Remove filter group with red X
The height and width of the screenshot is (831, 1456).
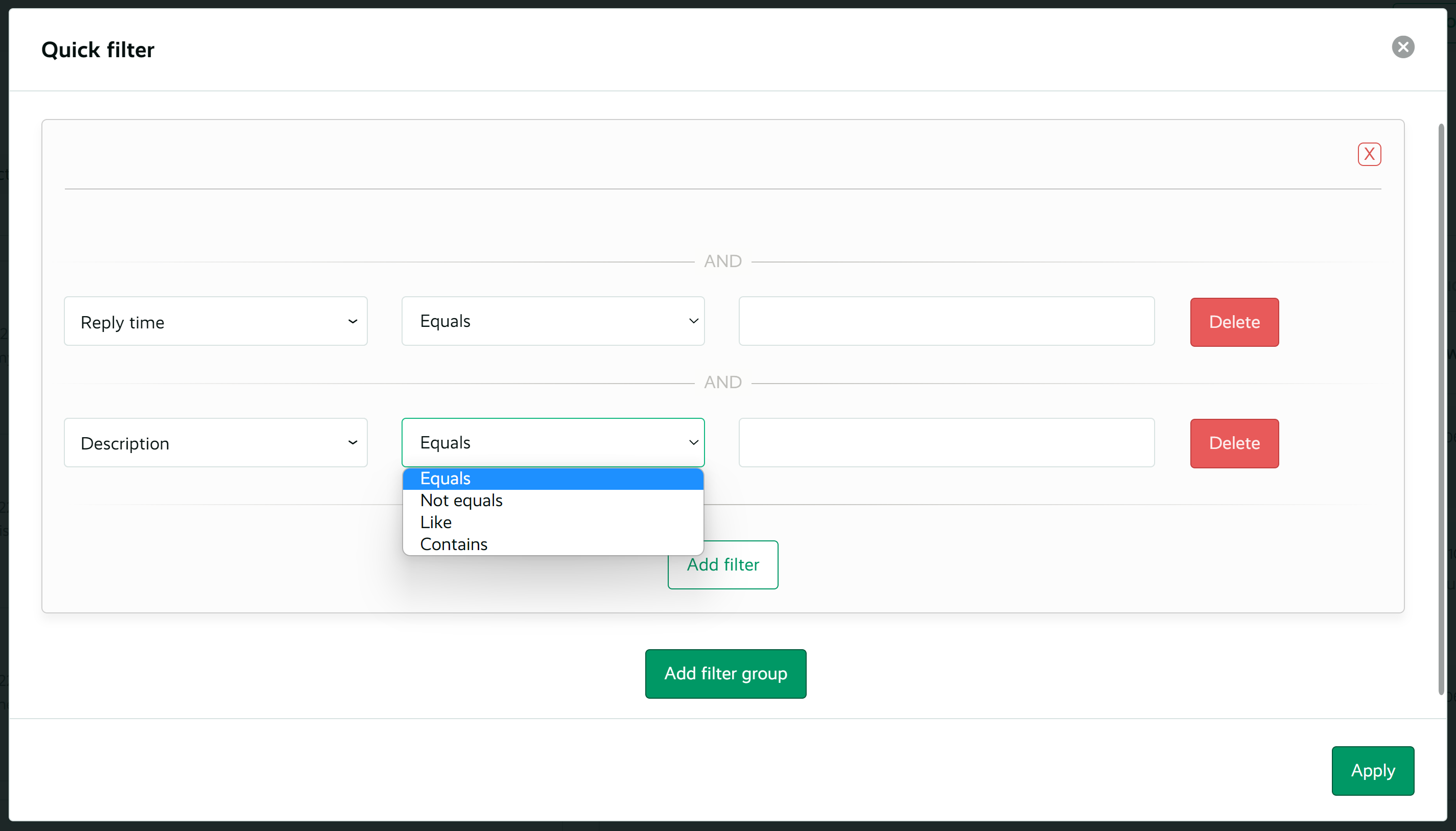point(1369,154)
